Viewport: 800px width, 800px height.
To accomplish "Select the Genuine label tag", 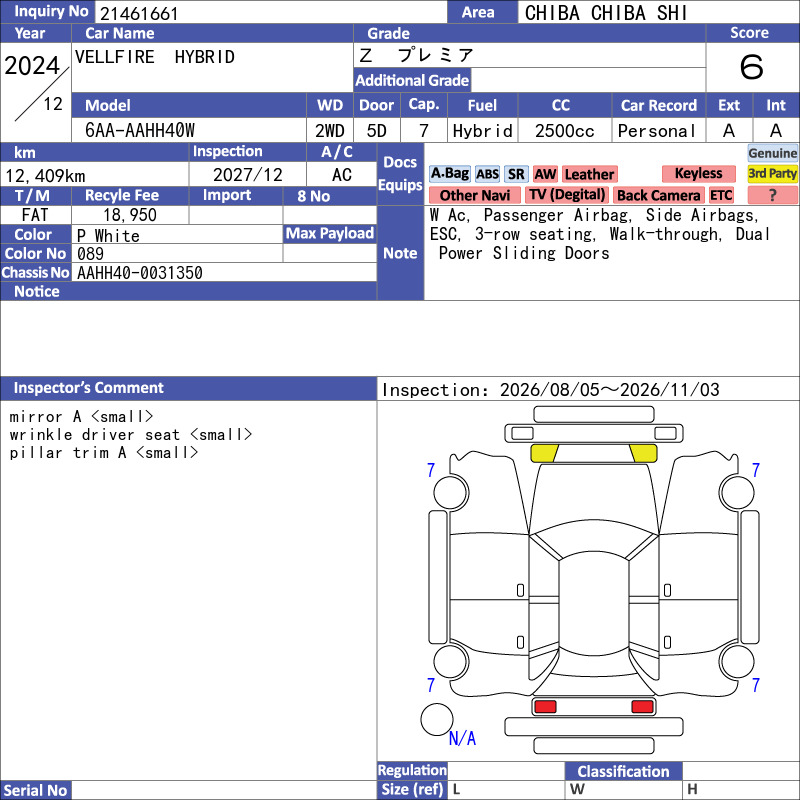I will 772,153.
